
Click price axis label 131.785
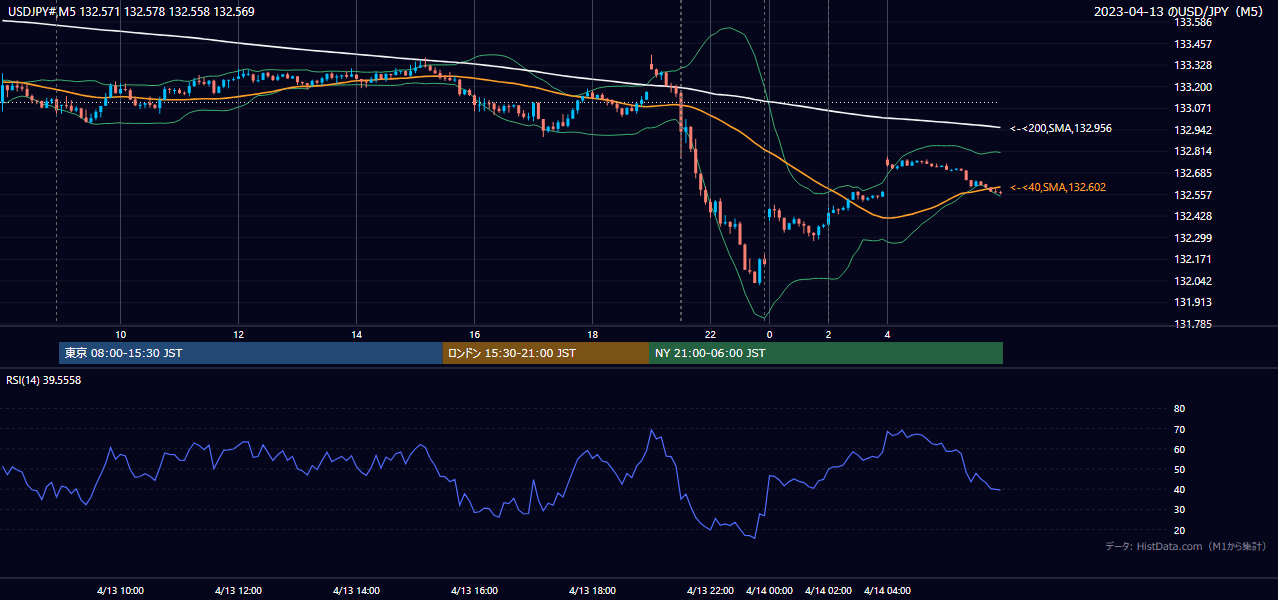[x=1193, y=324]
